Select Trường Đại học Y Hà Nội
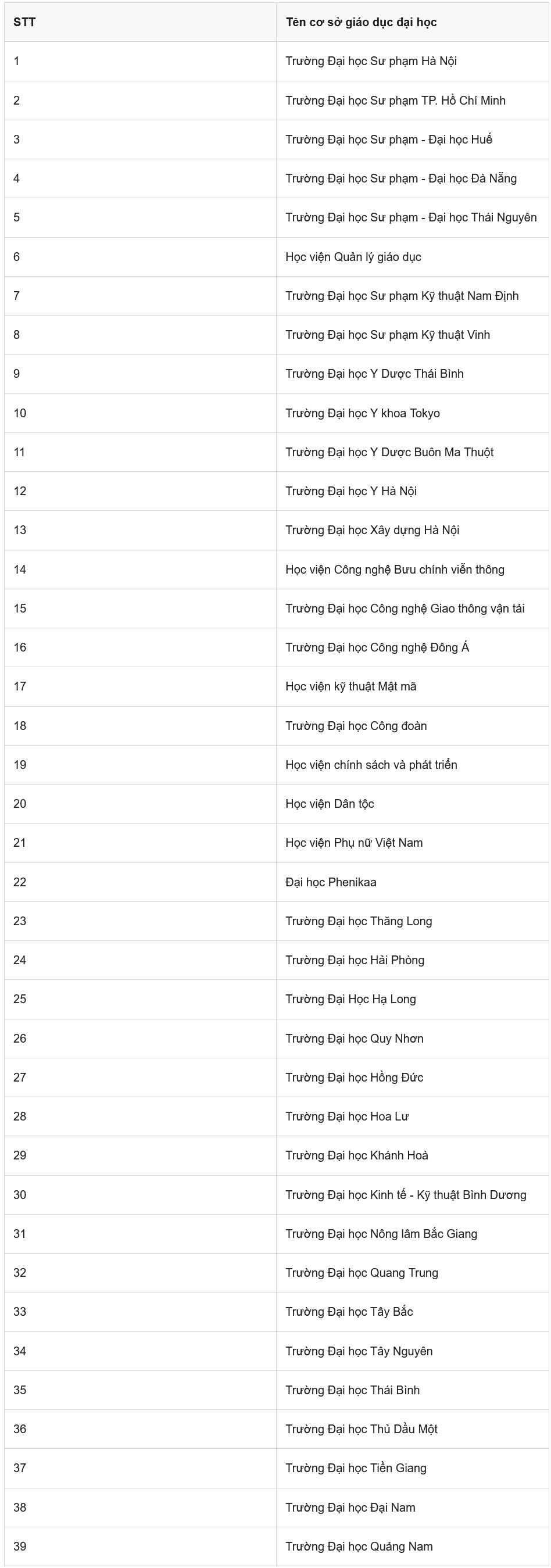The image size is (551, 1568). 350,491
